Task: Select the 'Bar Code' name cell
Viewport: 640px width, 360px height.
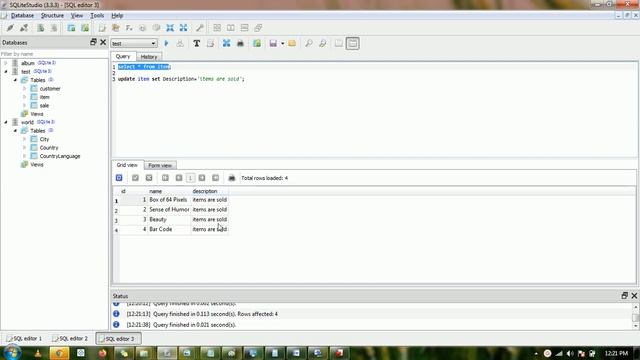Action: [x=169, y=229]
